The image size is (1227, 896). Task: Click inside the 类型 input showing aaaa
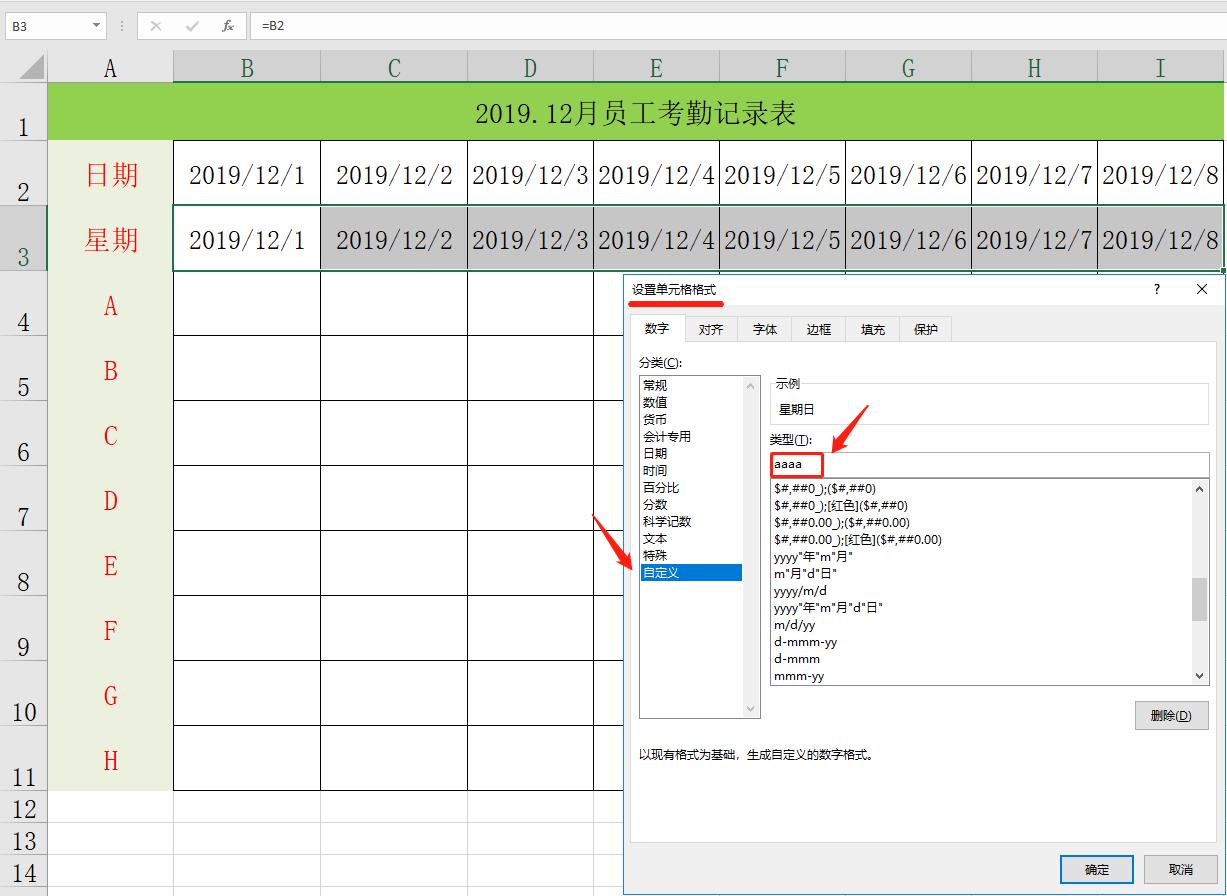pos(795,463)
